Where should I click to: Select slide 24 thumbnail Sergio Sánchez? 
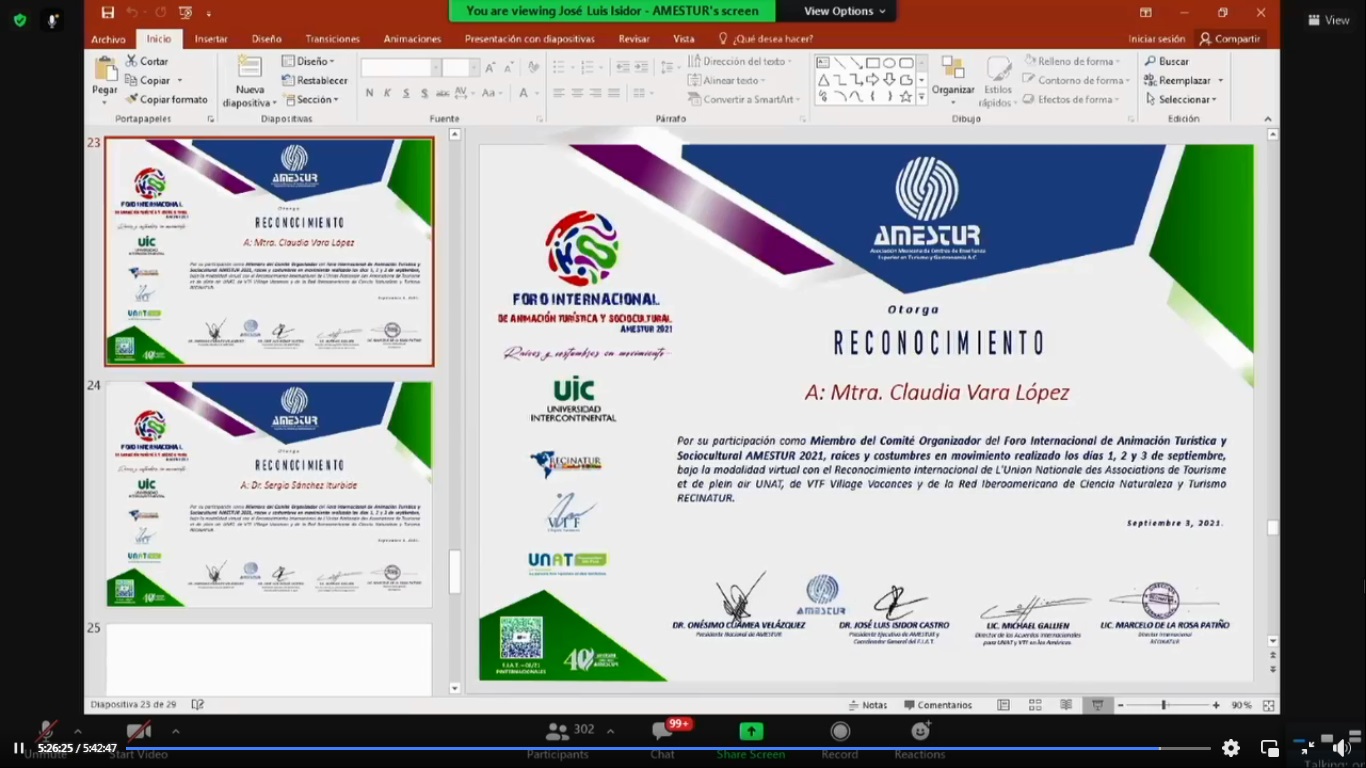click(x=269, y=494)
